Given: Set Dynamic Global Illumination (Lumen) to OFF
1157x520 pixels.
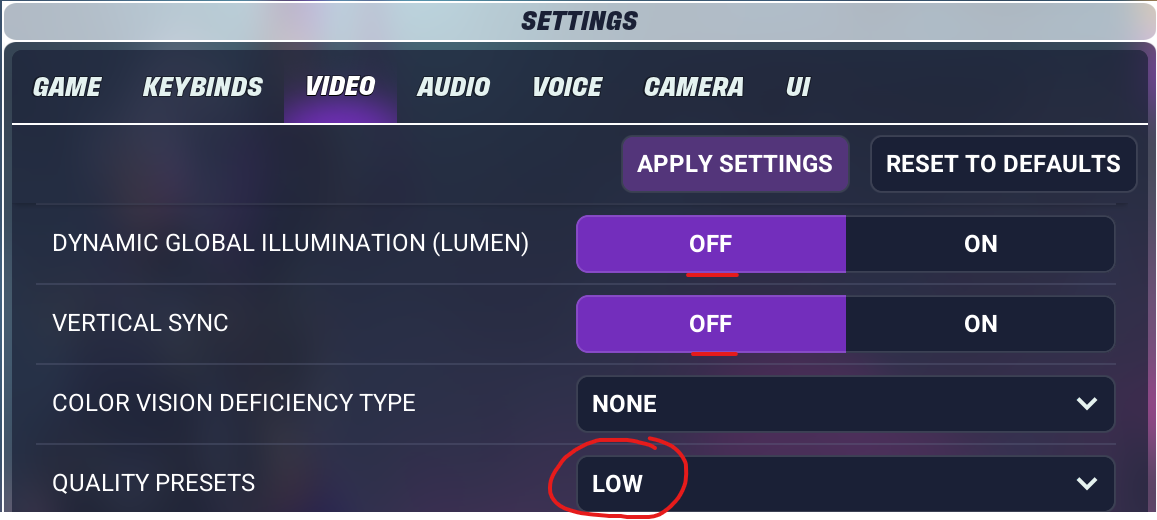Looking at the screenshot, I should tap(711, 244).
